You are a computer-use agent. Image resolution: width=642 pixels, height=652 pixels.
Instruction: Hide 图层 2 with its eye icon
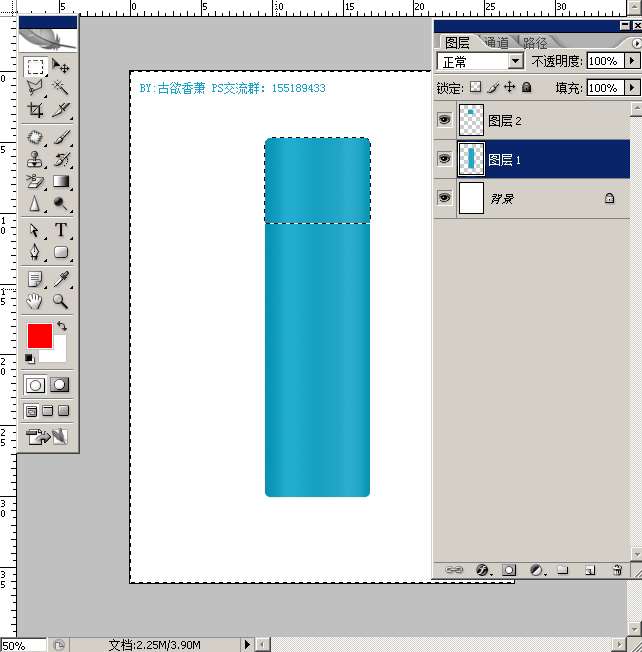[x=445, y=121]
